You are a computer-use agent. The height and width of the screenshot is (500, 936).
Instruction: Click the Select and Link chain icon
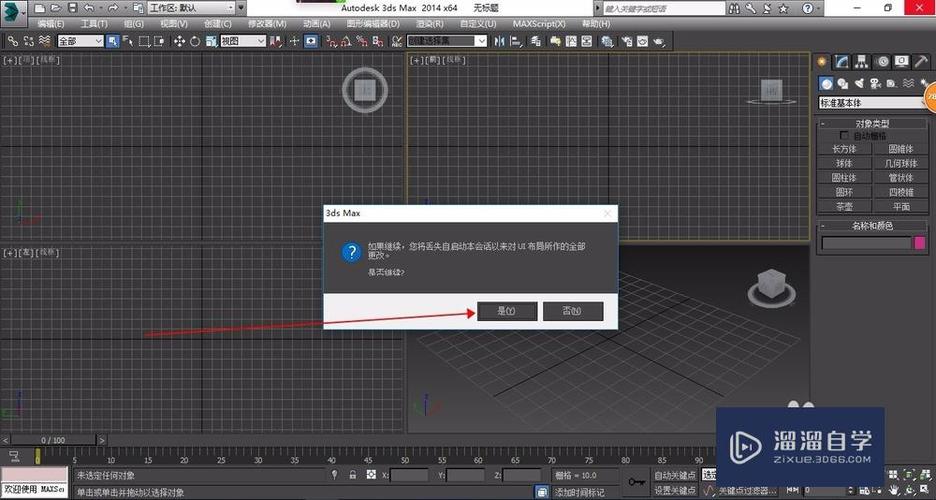13,41
